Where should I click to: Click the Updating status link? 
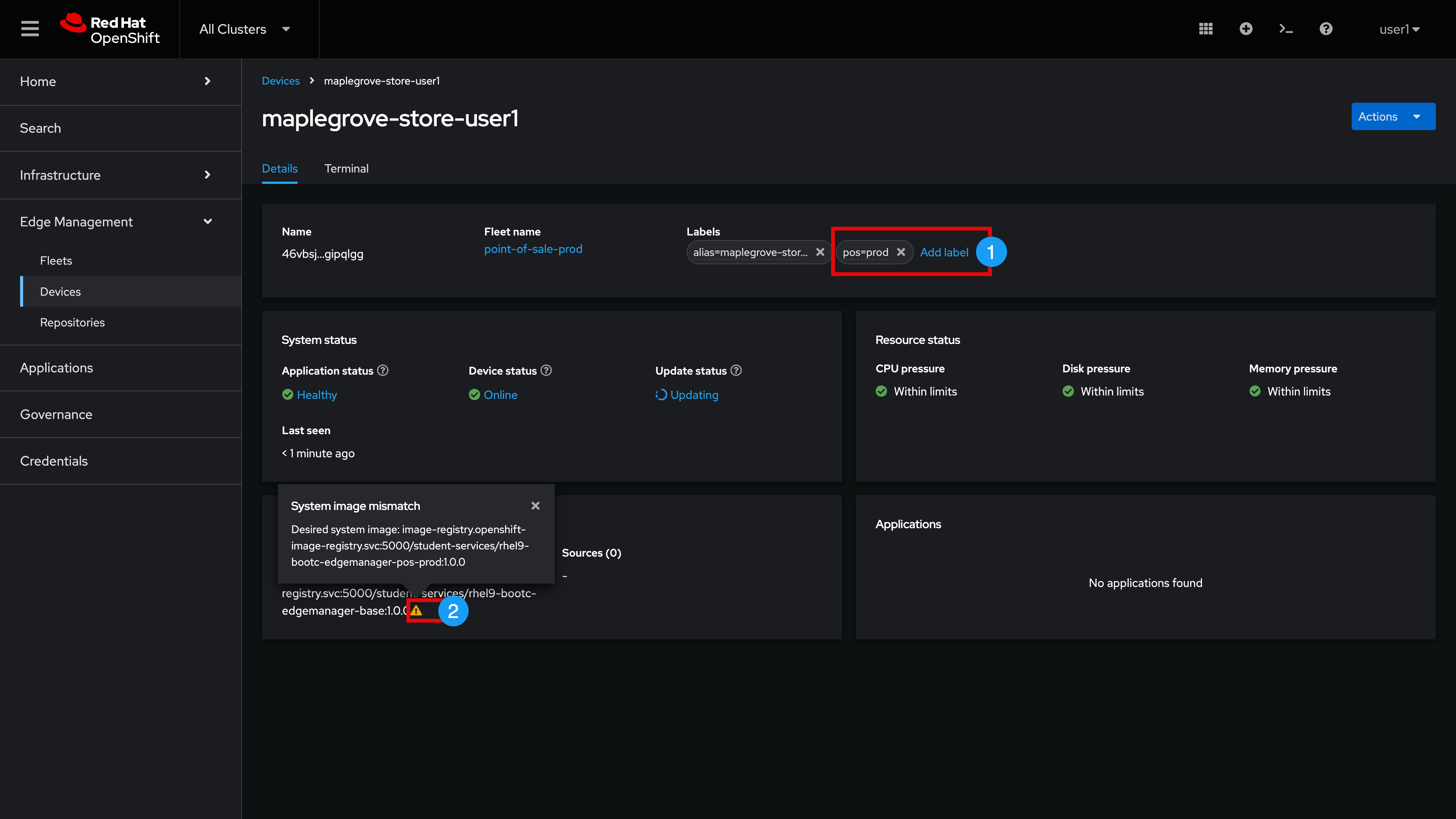click(x=694, y=394)
